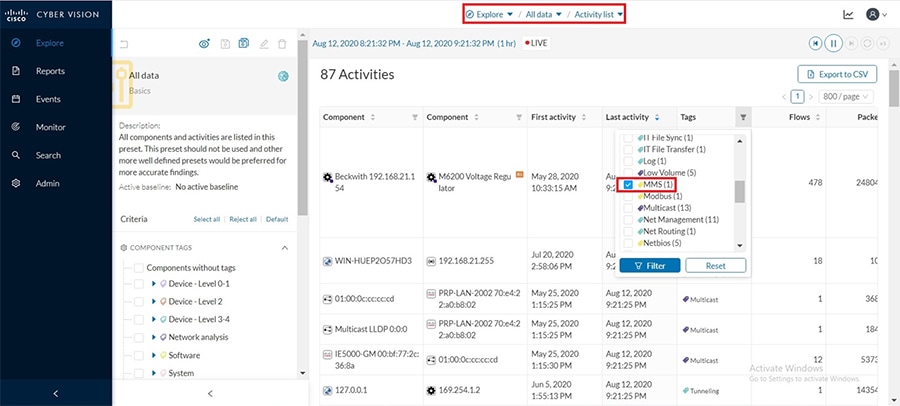Click the time range Aug 12, 2020 link

click(x=413, y=43)
